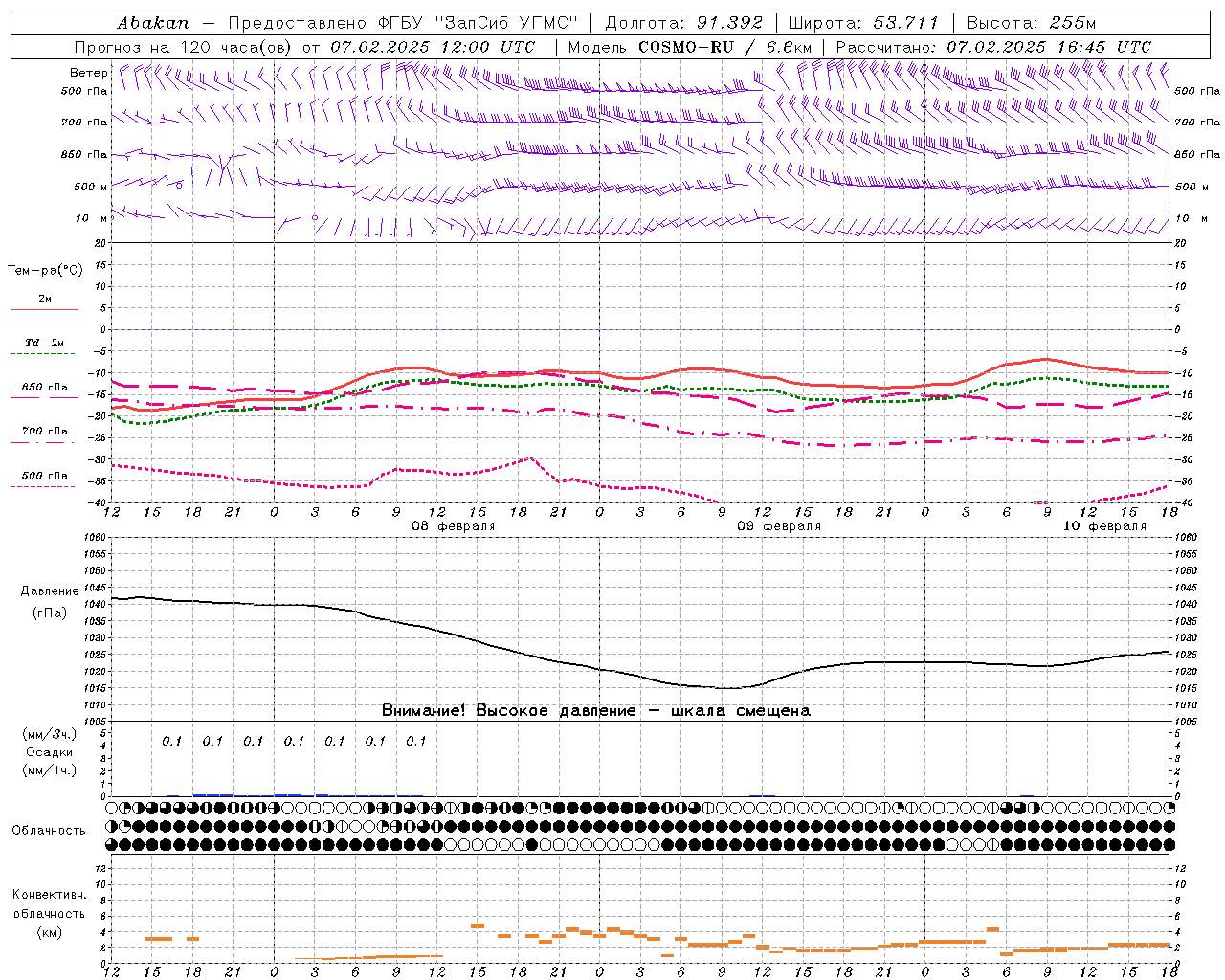Image resolution: width=1225 pixels, height=980 pixels.
Task: Click the '(км)' convective cloud unit label
Action: 50,931
